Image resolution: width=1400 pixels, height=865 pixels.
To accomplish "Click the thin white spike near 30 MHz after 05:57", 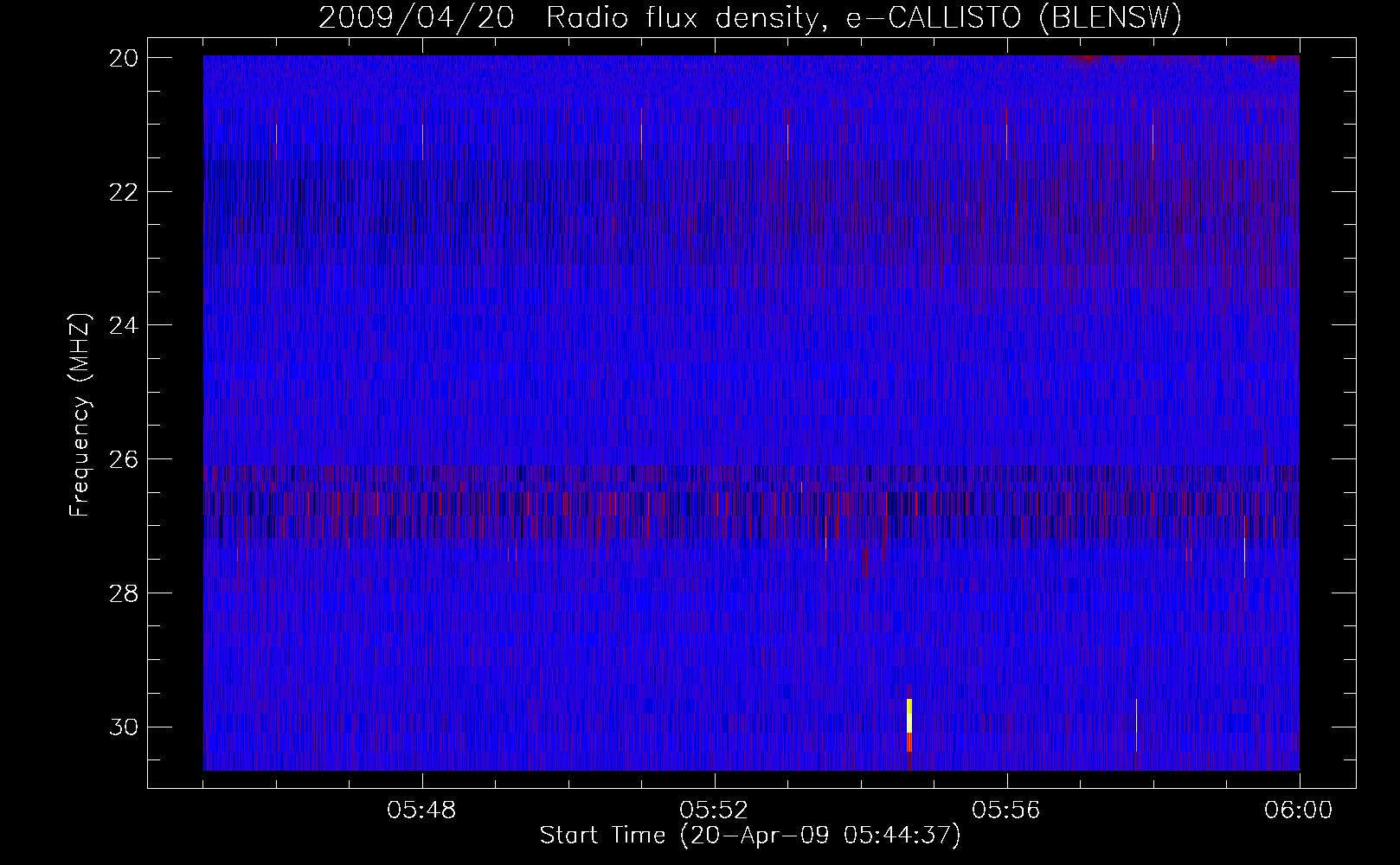I will click(x=1136, y=725).
